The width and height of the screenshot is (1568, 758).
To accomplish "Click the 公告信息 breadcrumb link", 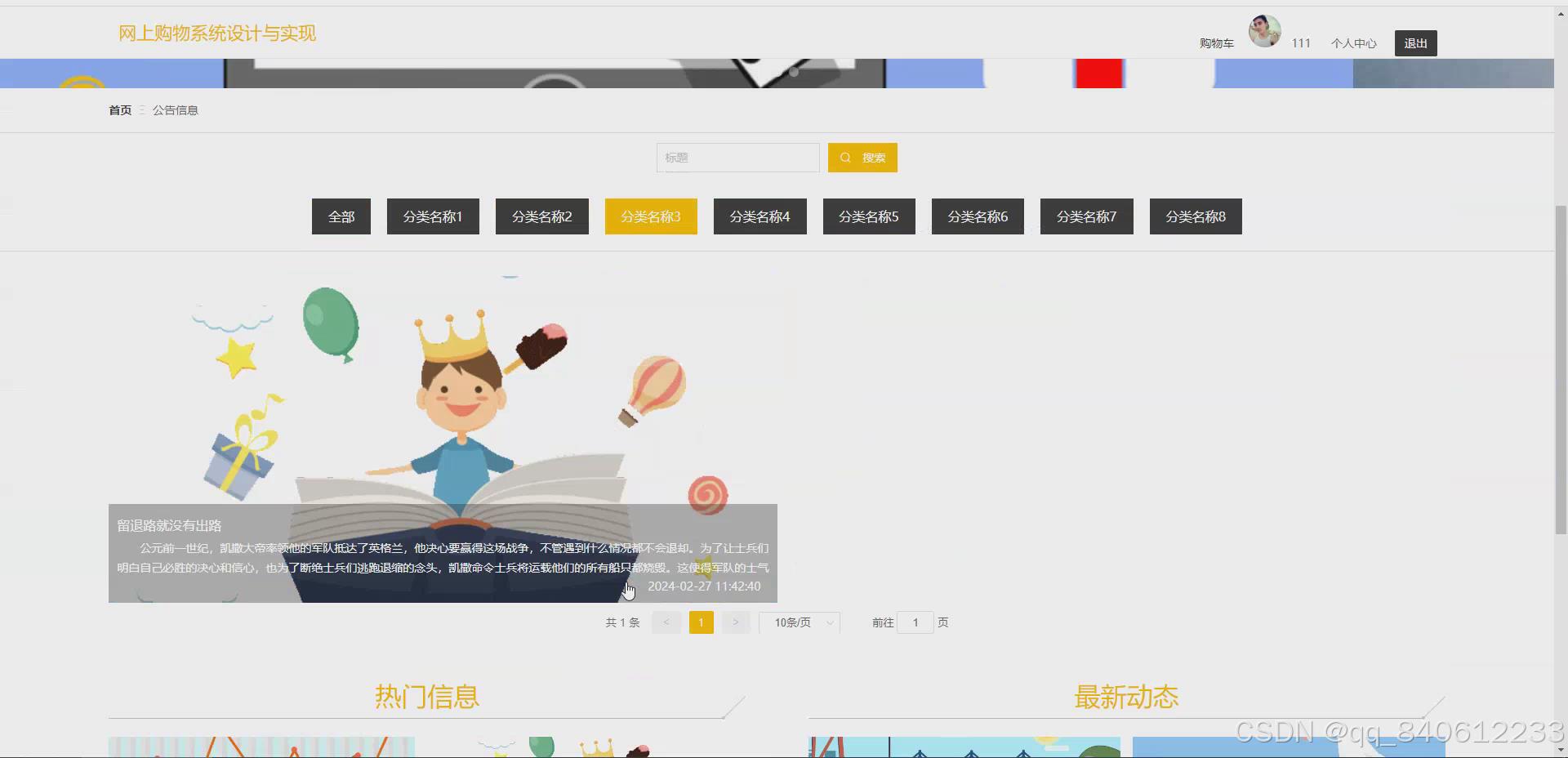I will click(176, 109).
